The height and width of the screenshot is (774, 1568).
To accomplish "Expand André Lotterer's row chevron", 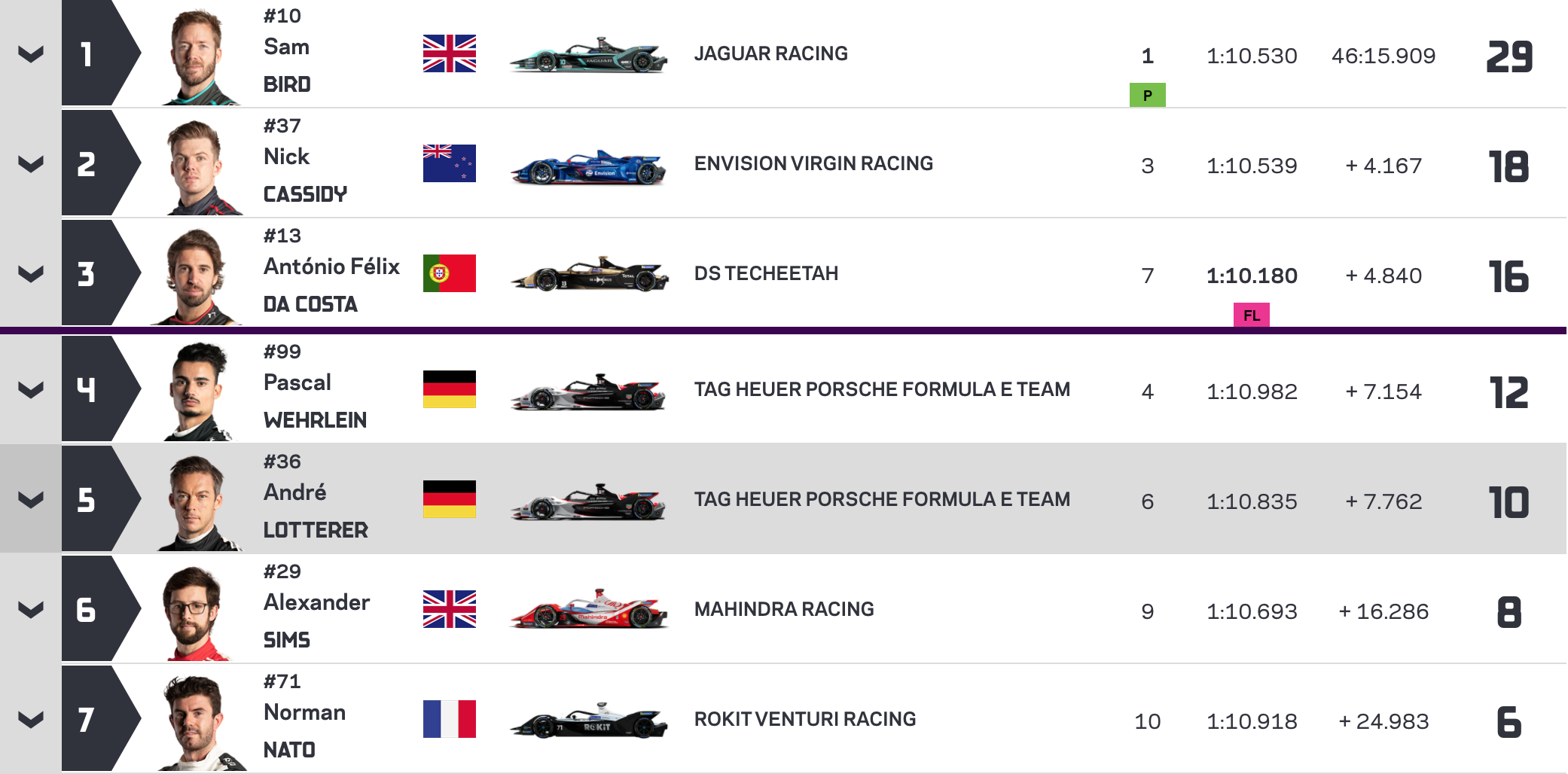I will click(x=31, y=500).
